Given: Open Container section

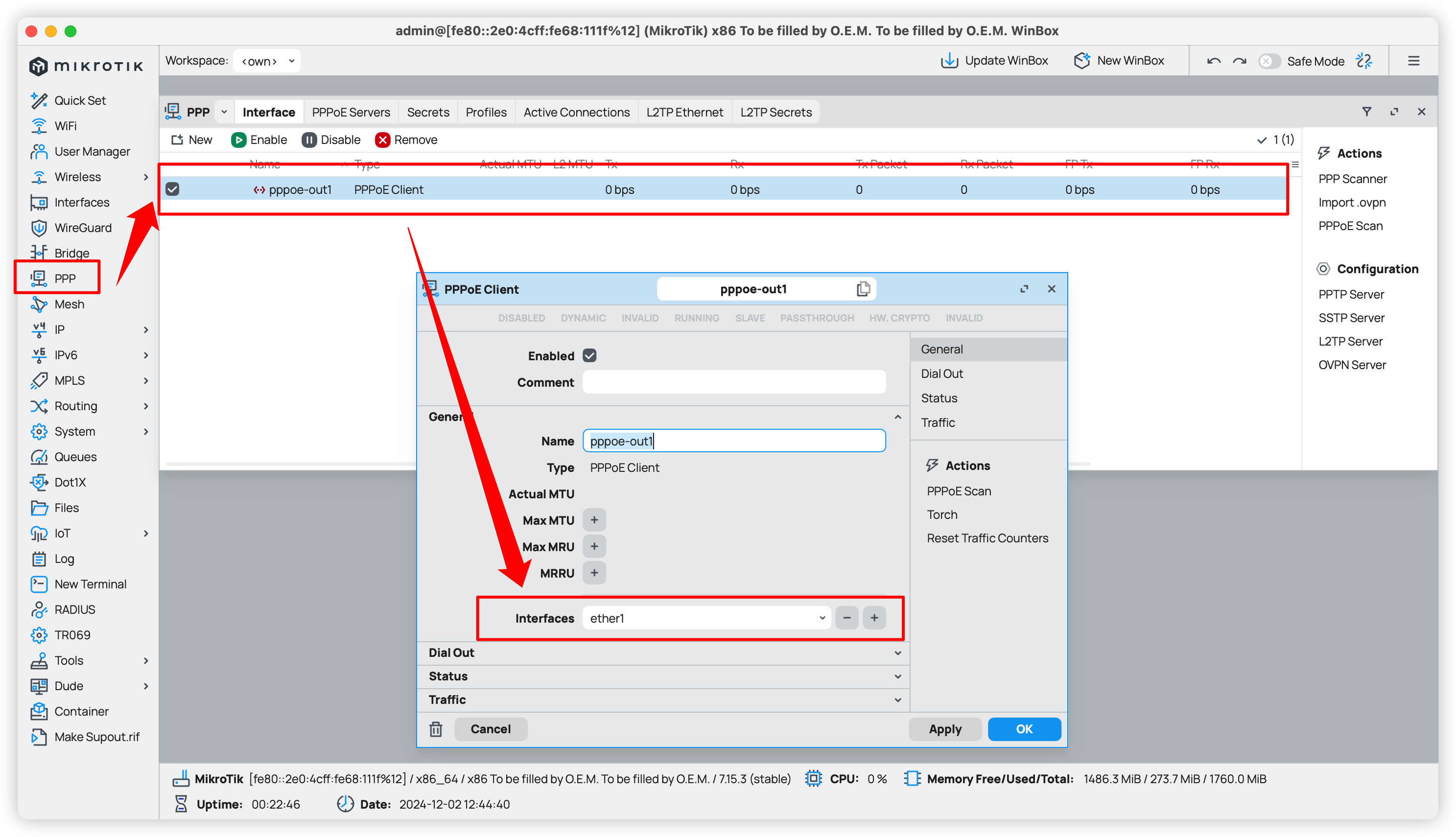Looking at the screenshot, I should 81,712.
